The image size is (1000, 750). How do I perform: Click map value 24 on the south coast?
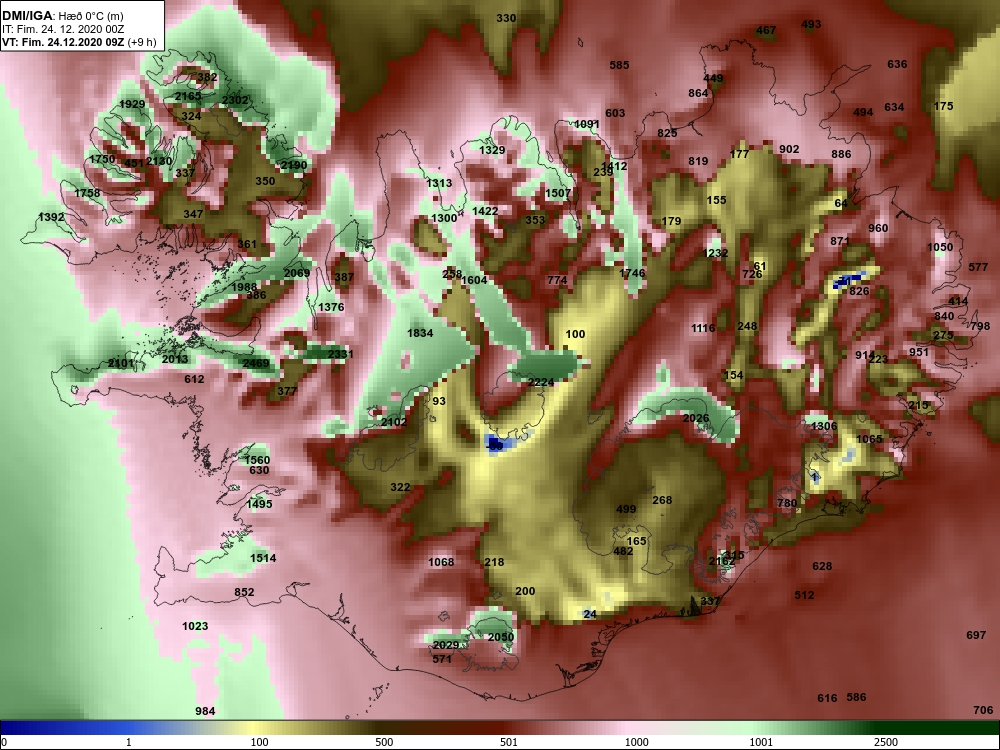click(590, 614)
